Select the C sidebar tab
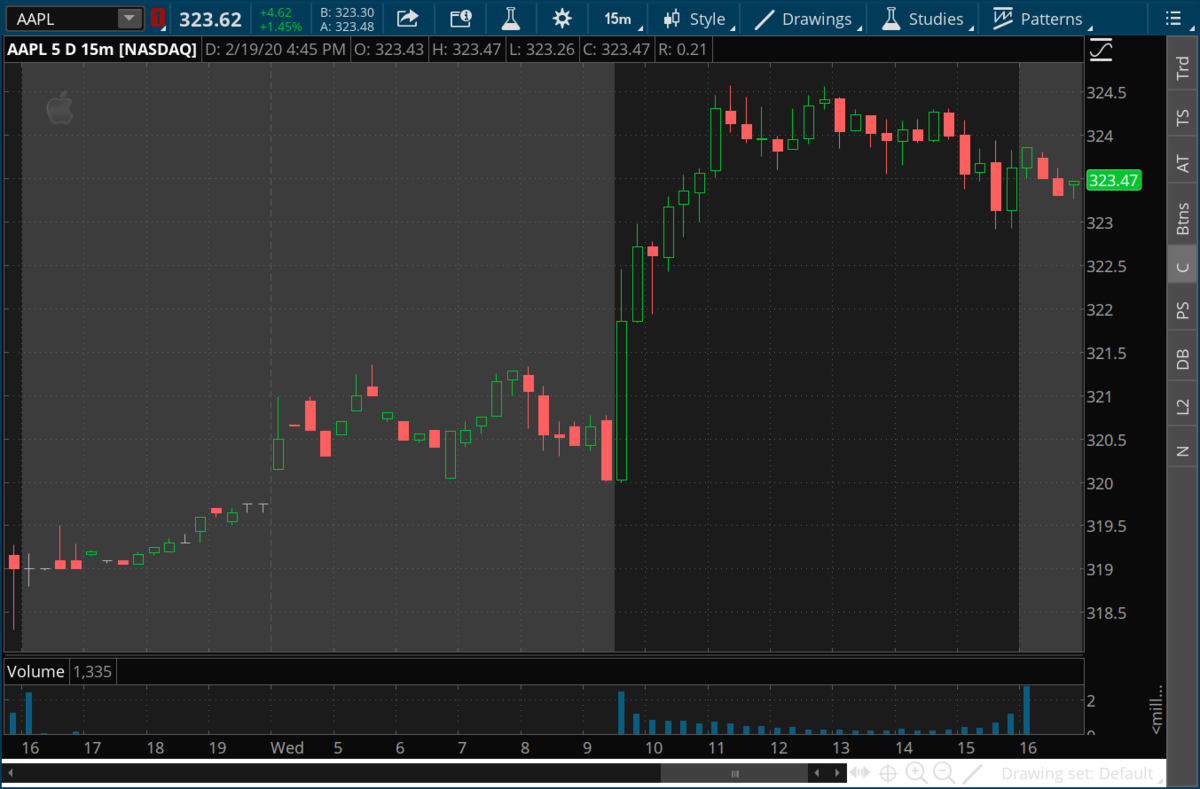The width and height of the screenshot is (1200, 789). (1183, 266)
